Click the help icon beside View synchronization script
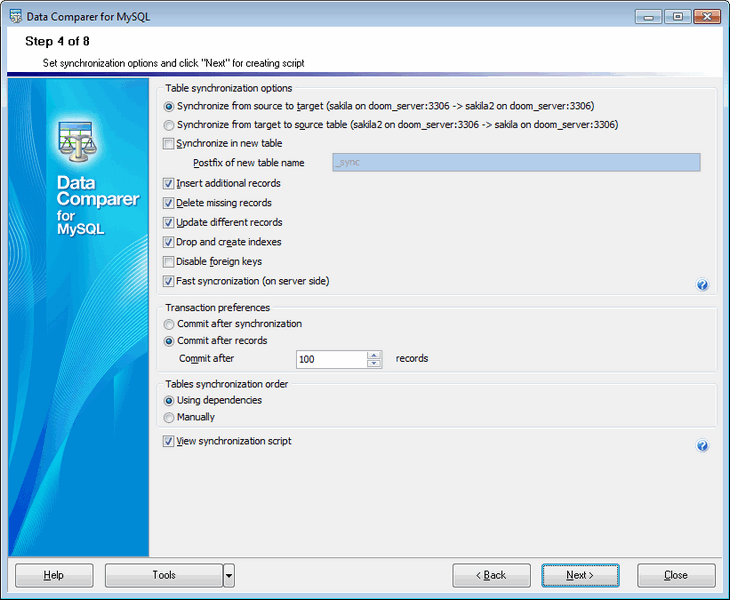The width and height of the screenshot is (730, 600). click(x=702, y=445)
